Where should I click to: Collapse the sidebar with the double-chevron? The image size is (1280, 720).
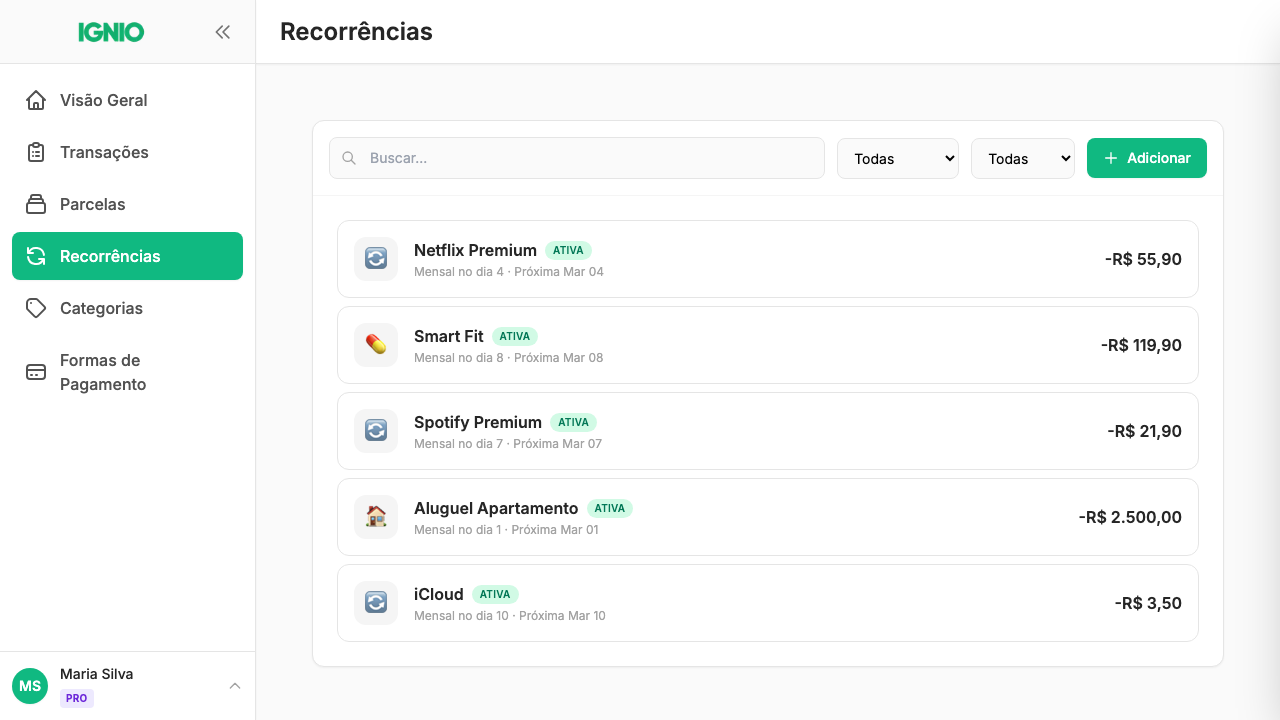click(x=223, y=31)
